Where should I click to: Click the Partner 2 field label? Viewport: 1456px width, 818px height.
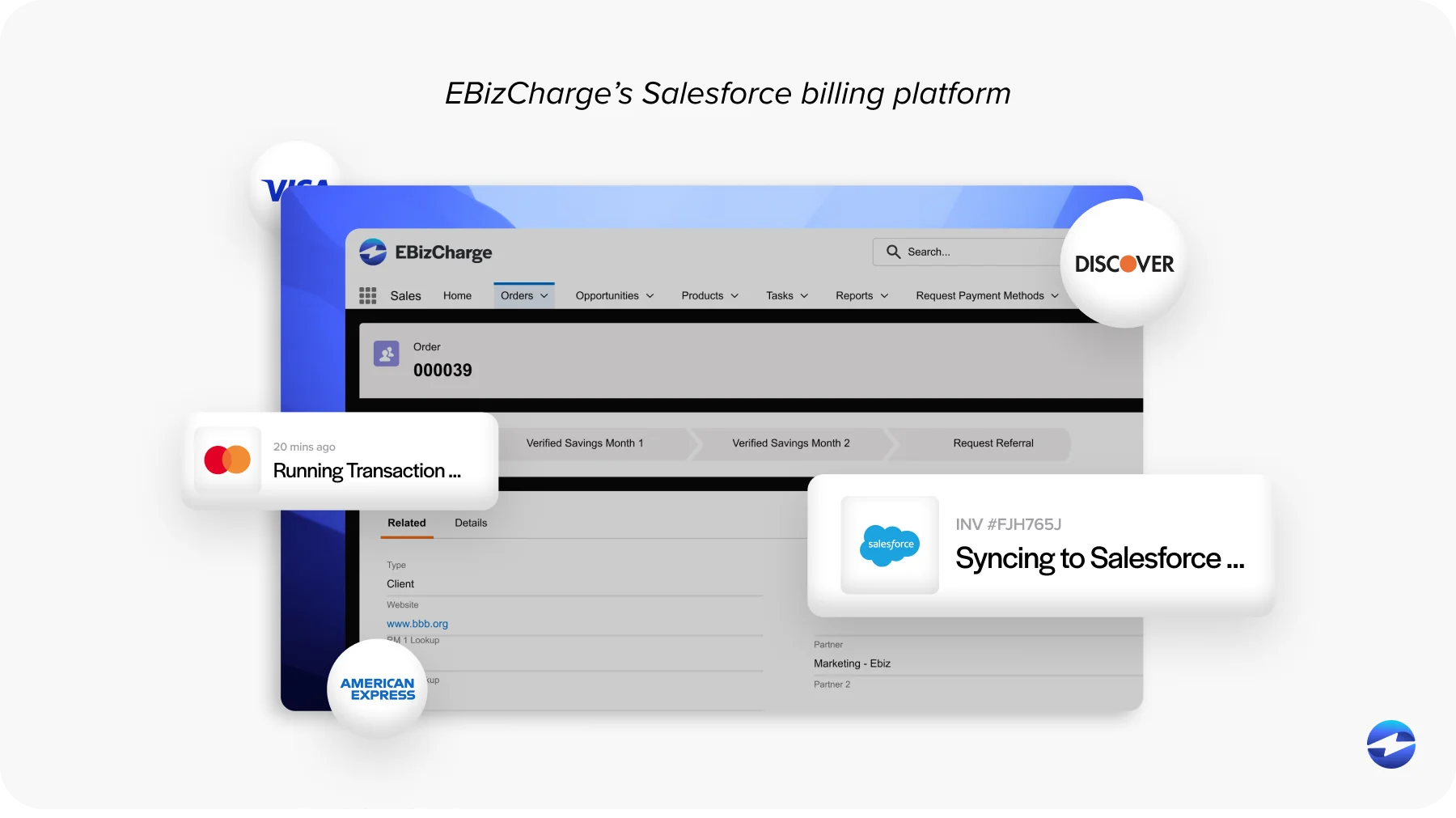tap(832, 684)
